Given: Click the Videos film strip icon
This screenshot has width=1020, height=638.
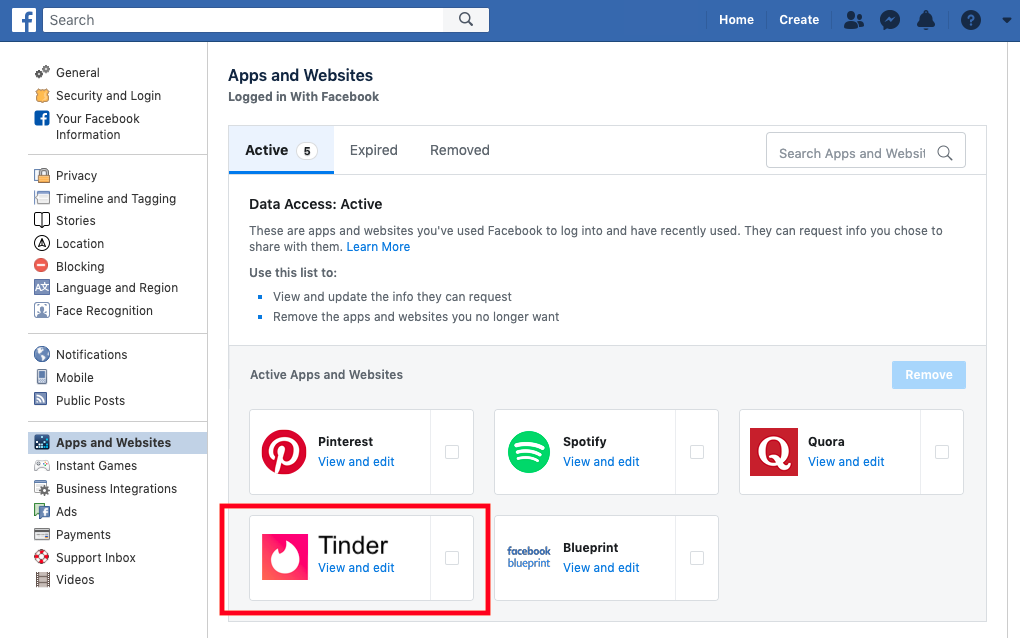Looking at the screenshot, I should (42, 579).
